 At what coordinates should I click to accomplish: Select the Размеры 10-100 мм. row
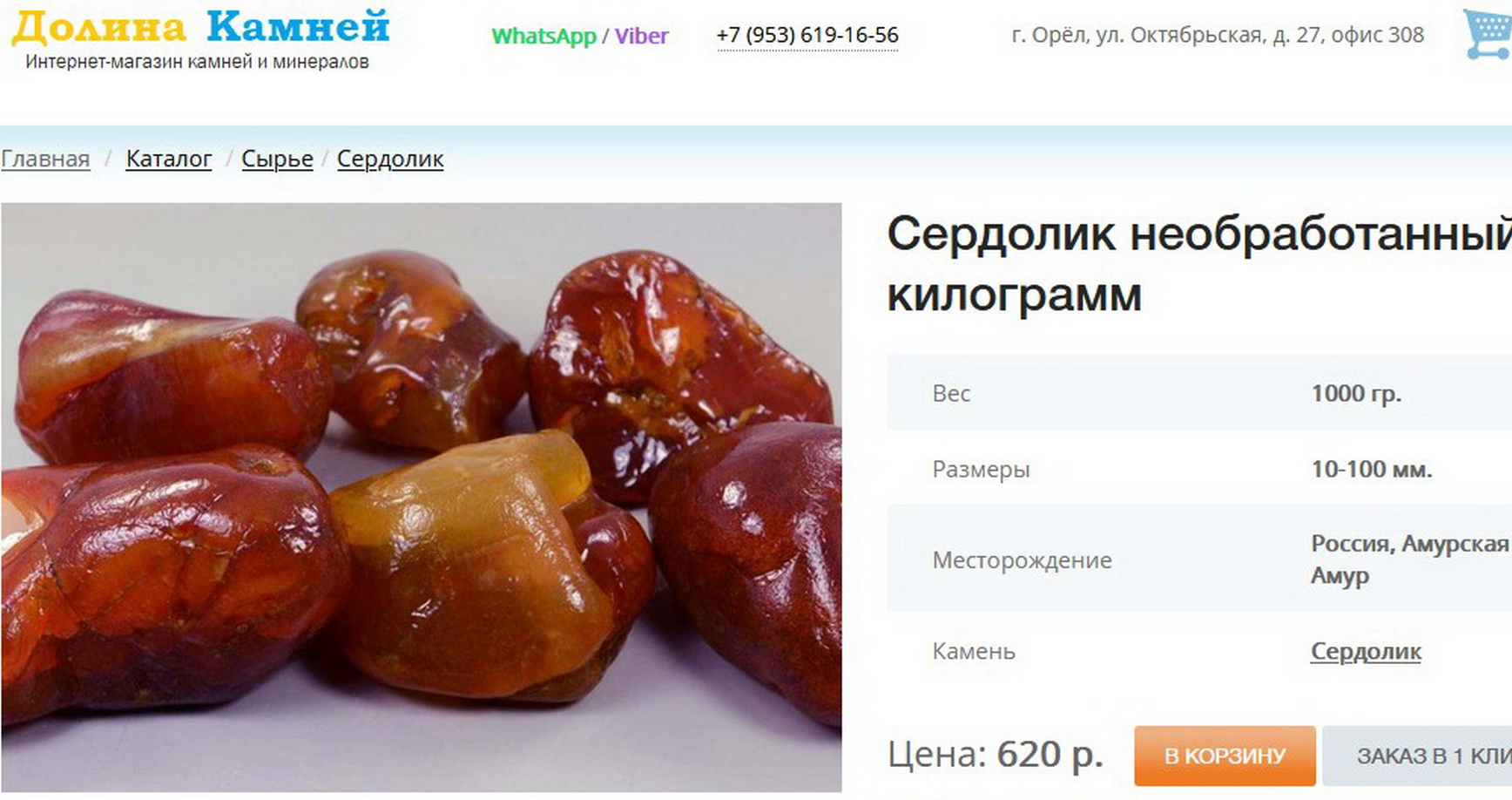coord(1199,469)
